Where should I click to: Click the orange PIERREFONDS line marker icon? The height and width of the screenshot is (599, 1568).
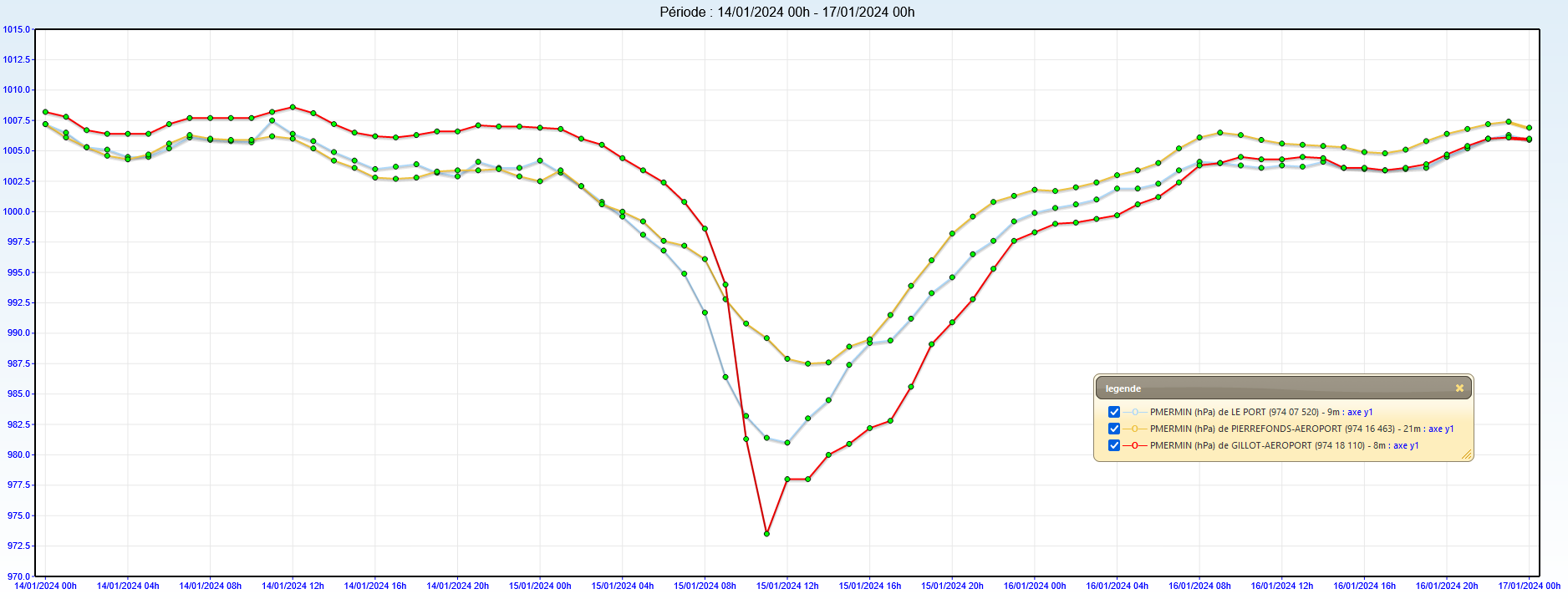tap(1135, 429)
